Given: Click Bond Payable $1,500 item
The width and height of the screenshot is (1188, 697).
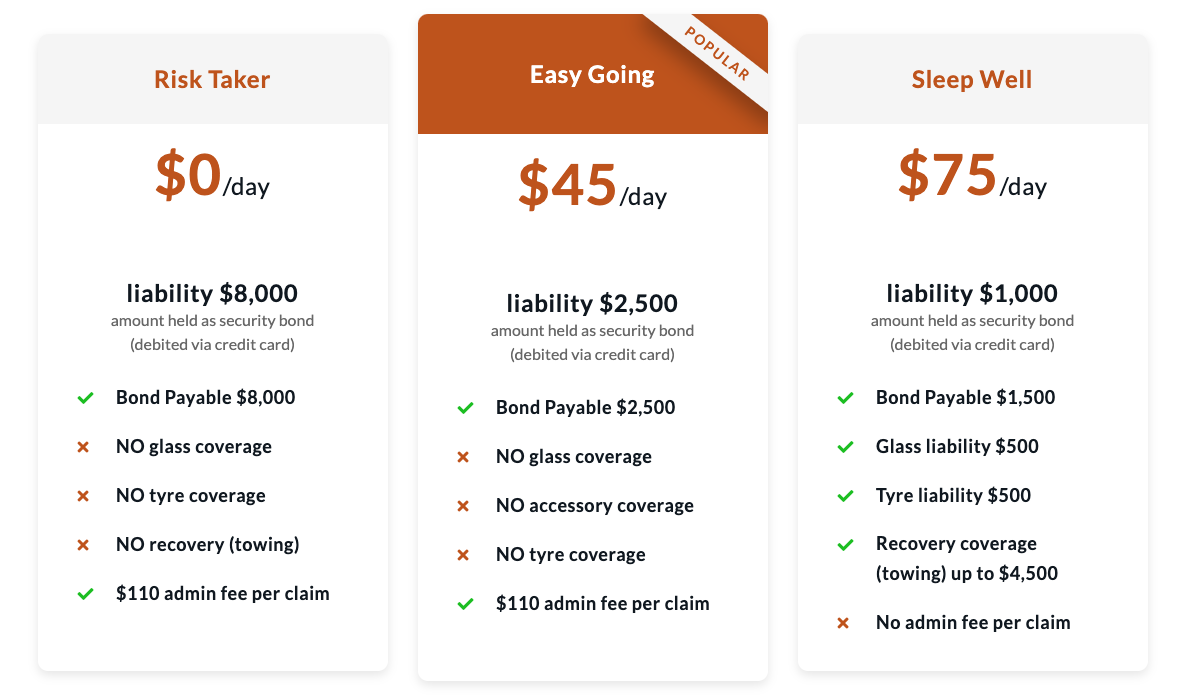Looking at the screenshot, I should click(965, 398).
